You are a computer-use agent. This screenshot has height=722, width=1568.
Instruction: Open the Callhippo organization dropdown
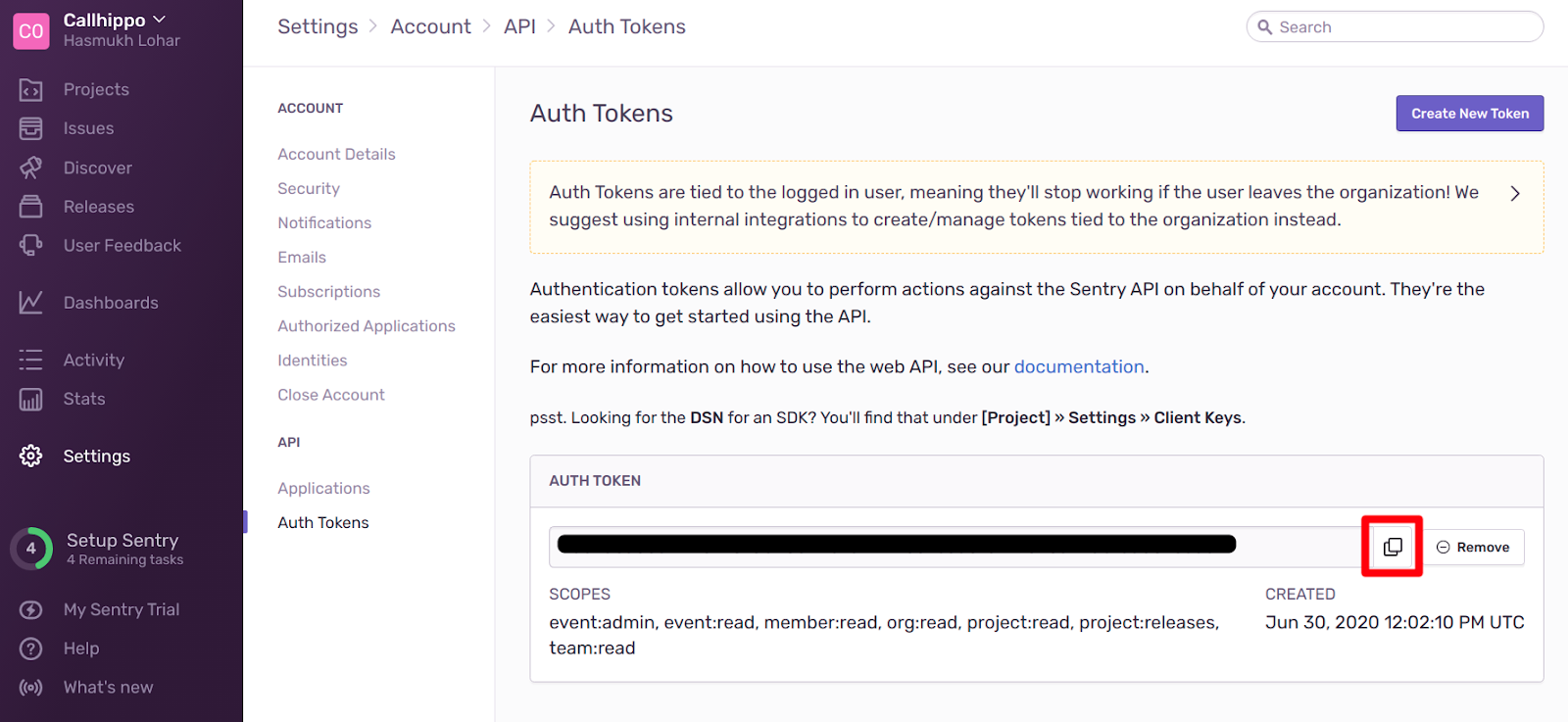(x=115, y=20)
